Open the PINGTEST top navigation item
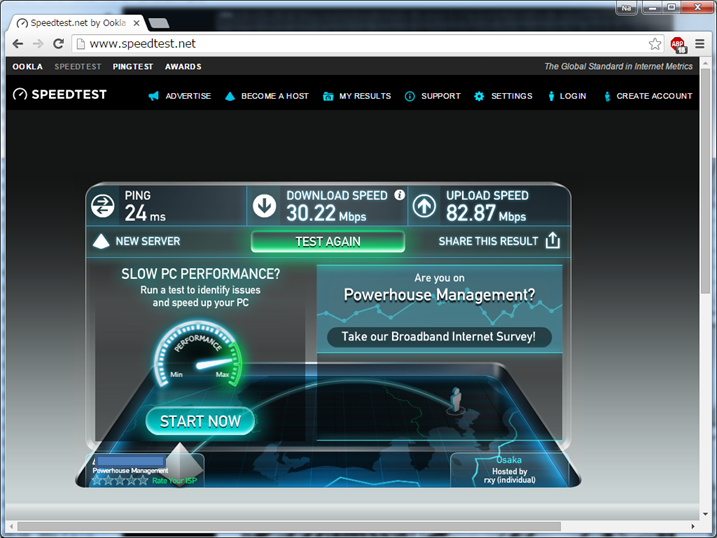The width and height of the screenshot is (717, 538). pyautogui.click(x=133, y=67)
